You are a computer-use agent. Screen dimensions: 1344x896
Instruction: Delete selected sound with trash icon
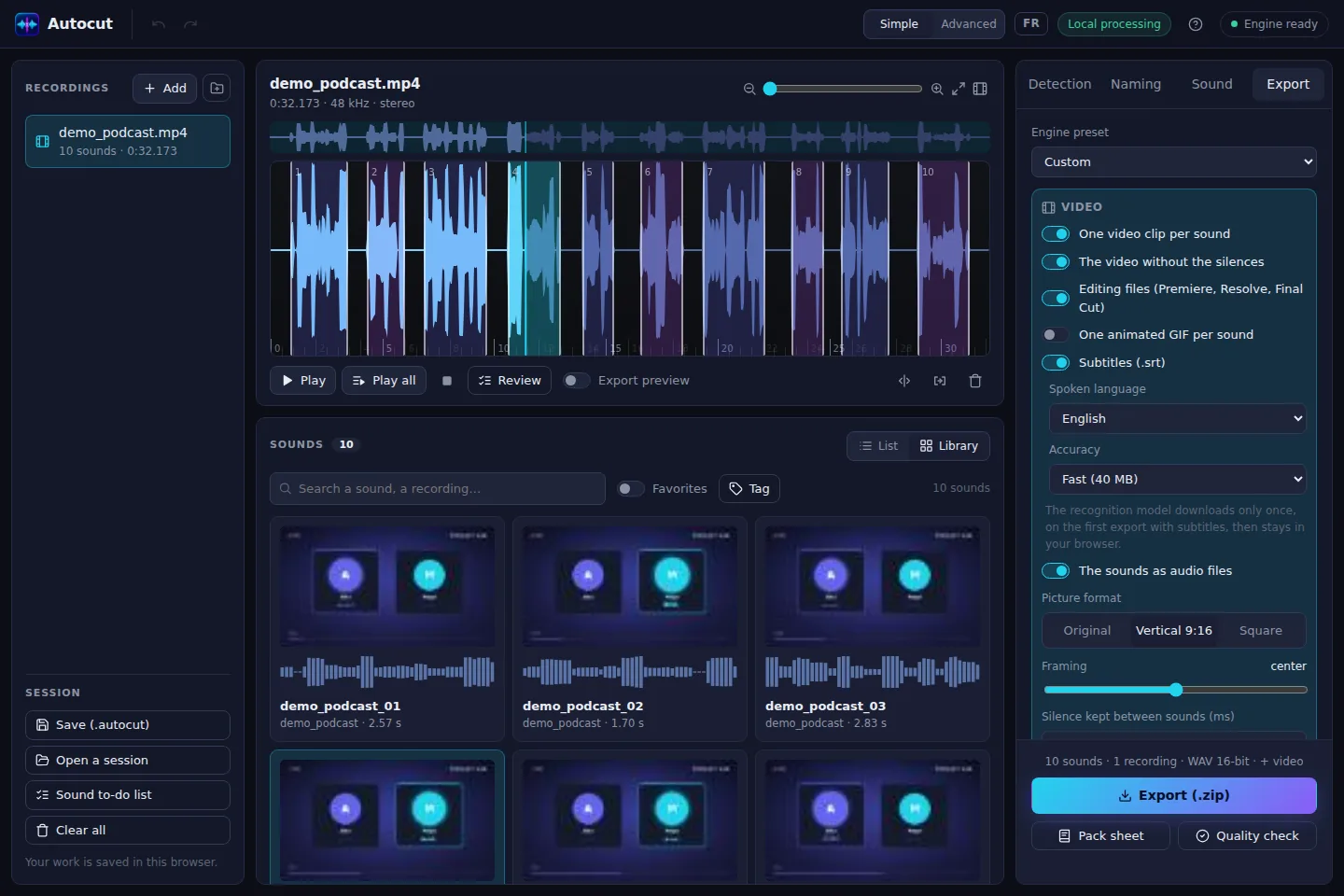pos(975,381)
